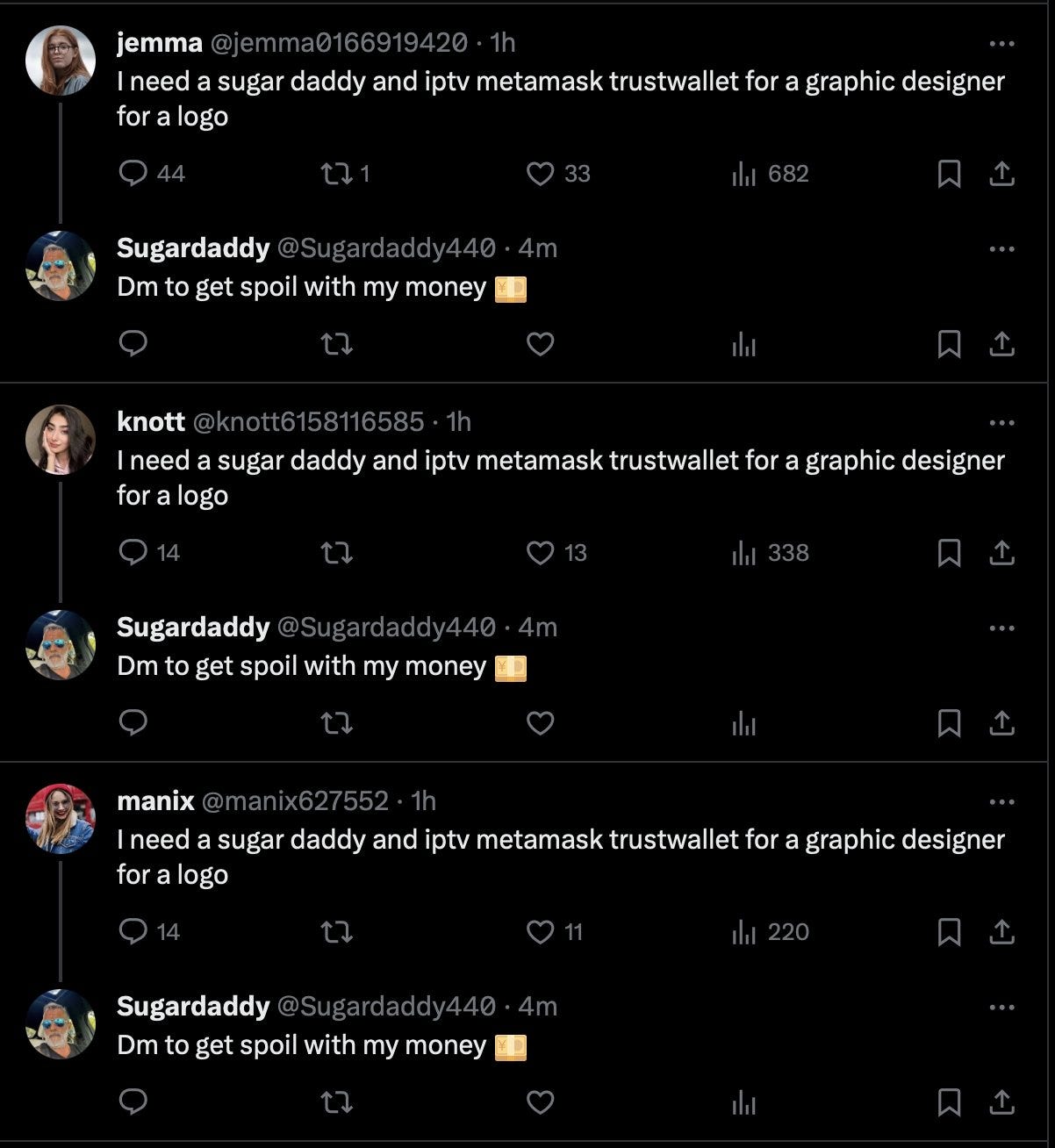Image resolution: width=1055 pixels, height=1148 pixels.
Task: Like jemma's tweet with 33 likes
Action: coord(540,173)
